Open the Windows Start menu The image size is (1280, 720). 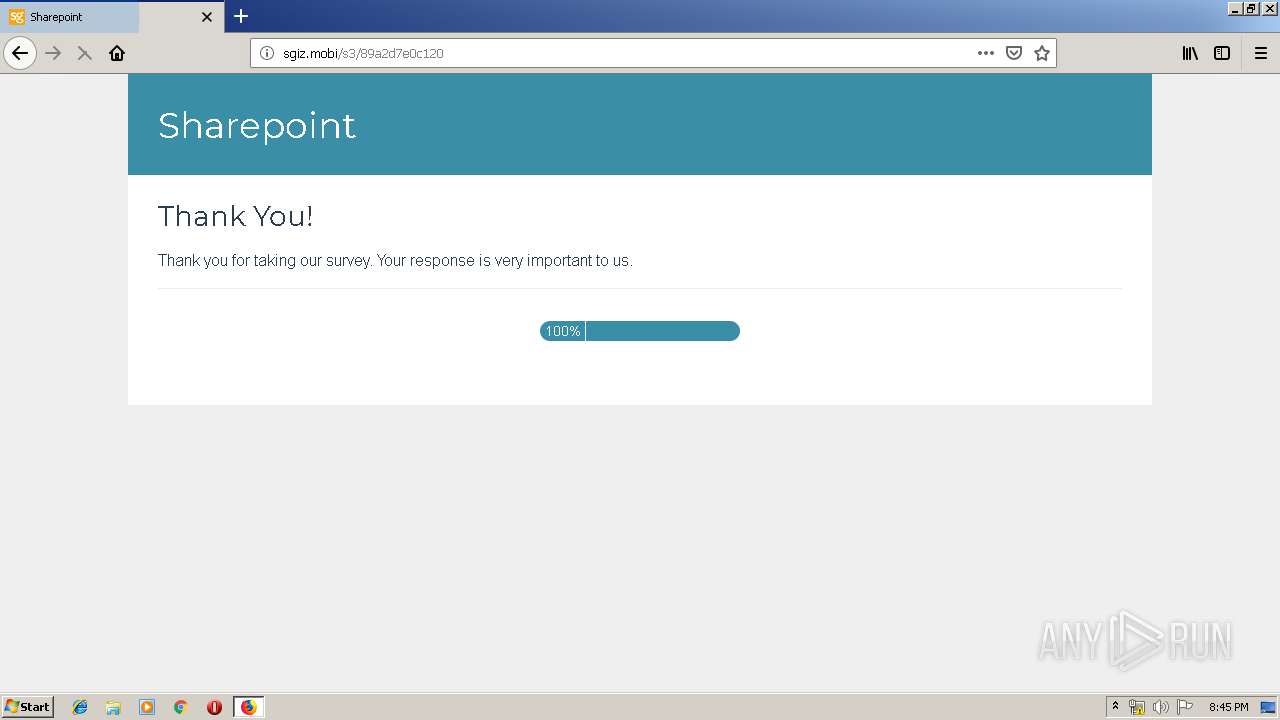28,706
